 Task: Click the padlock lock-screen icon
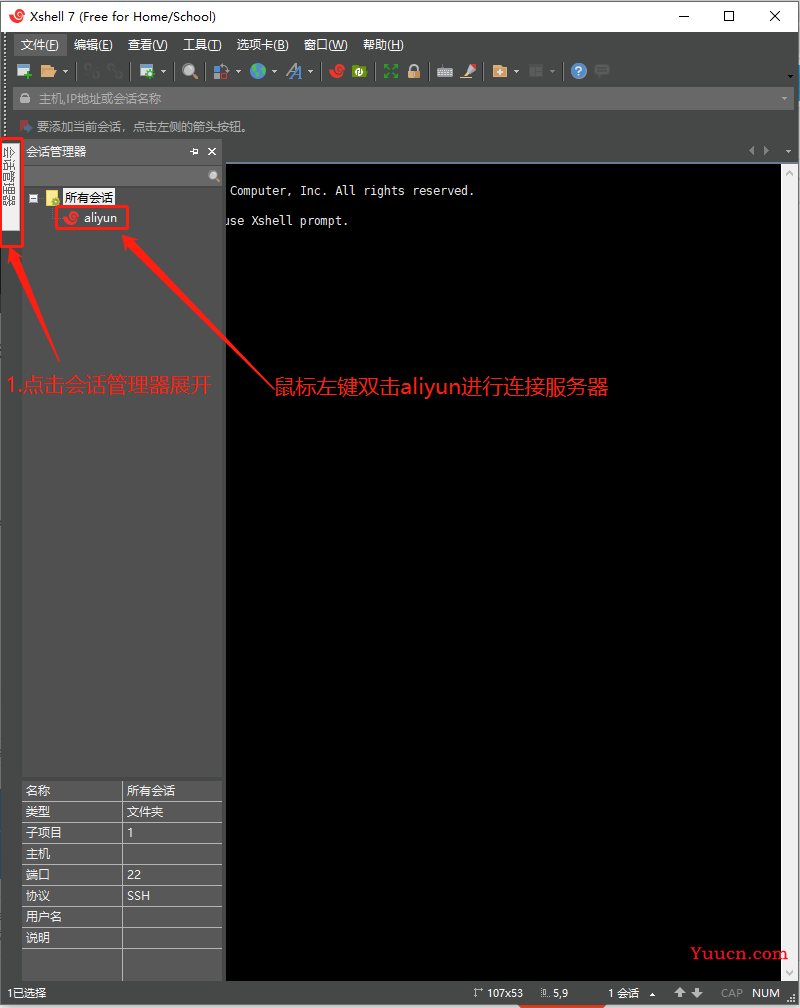click(414, 71)
